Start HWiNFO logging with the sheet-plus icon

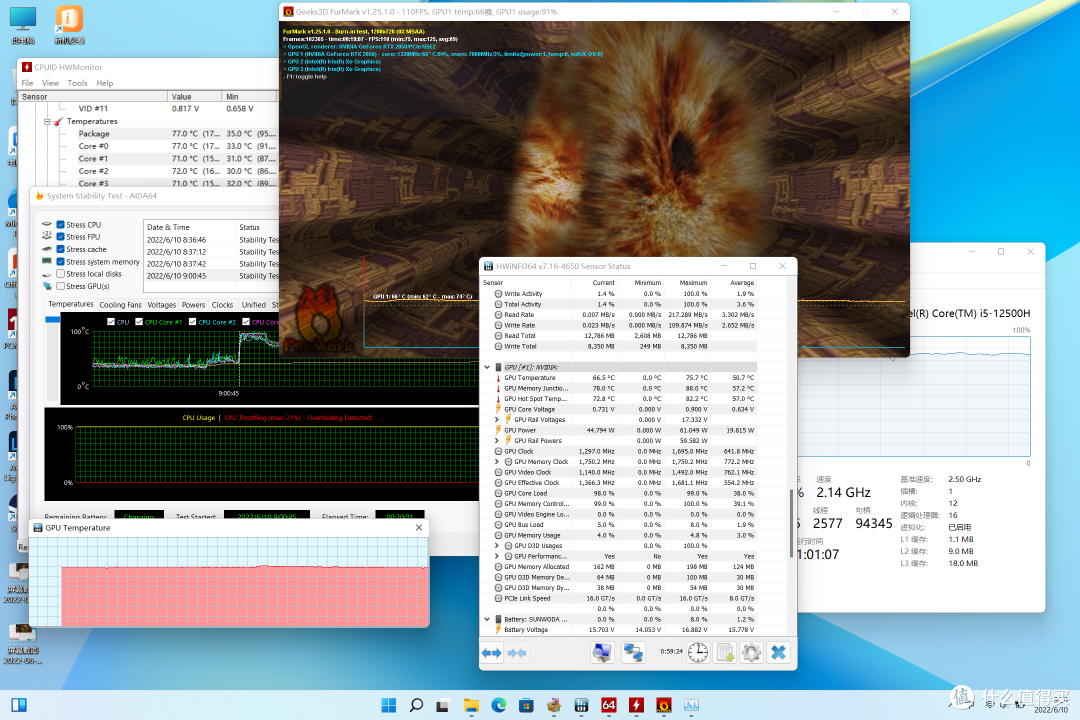click(725, 652)
